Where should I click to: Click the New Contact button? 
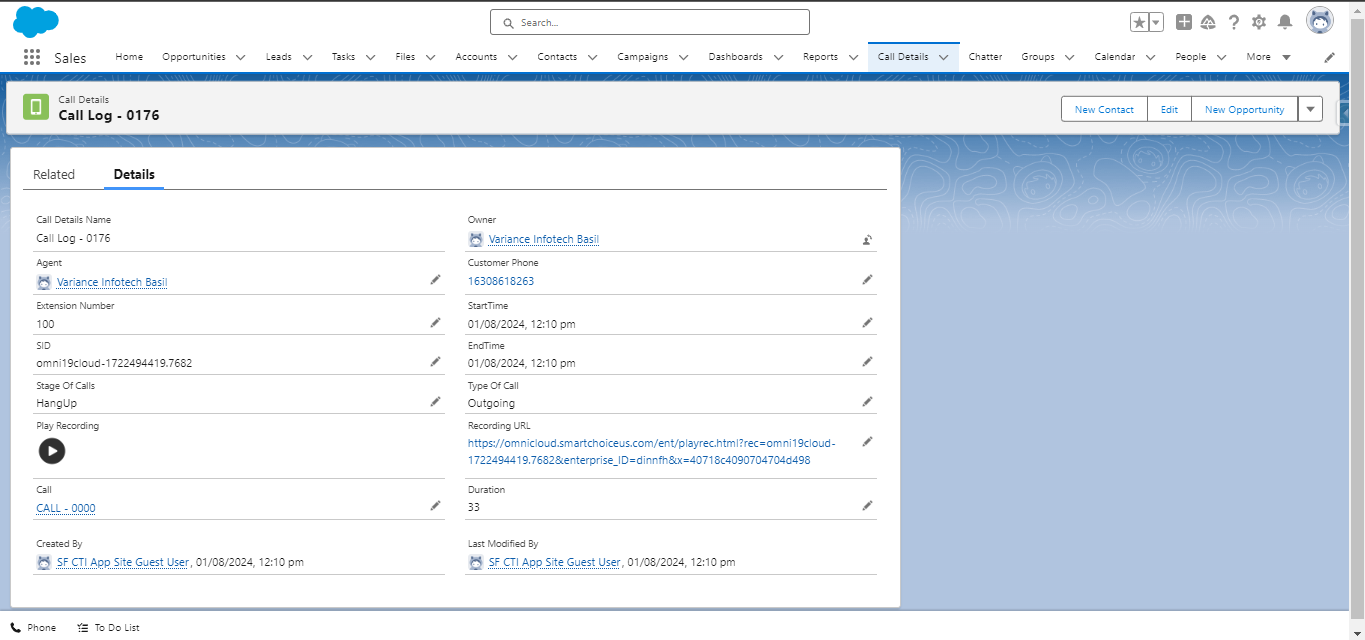(1104, 109)
